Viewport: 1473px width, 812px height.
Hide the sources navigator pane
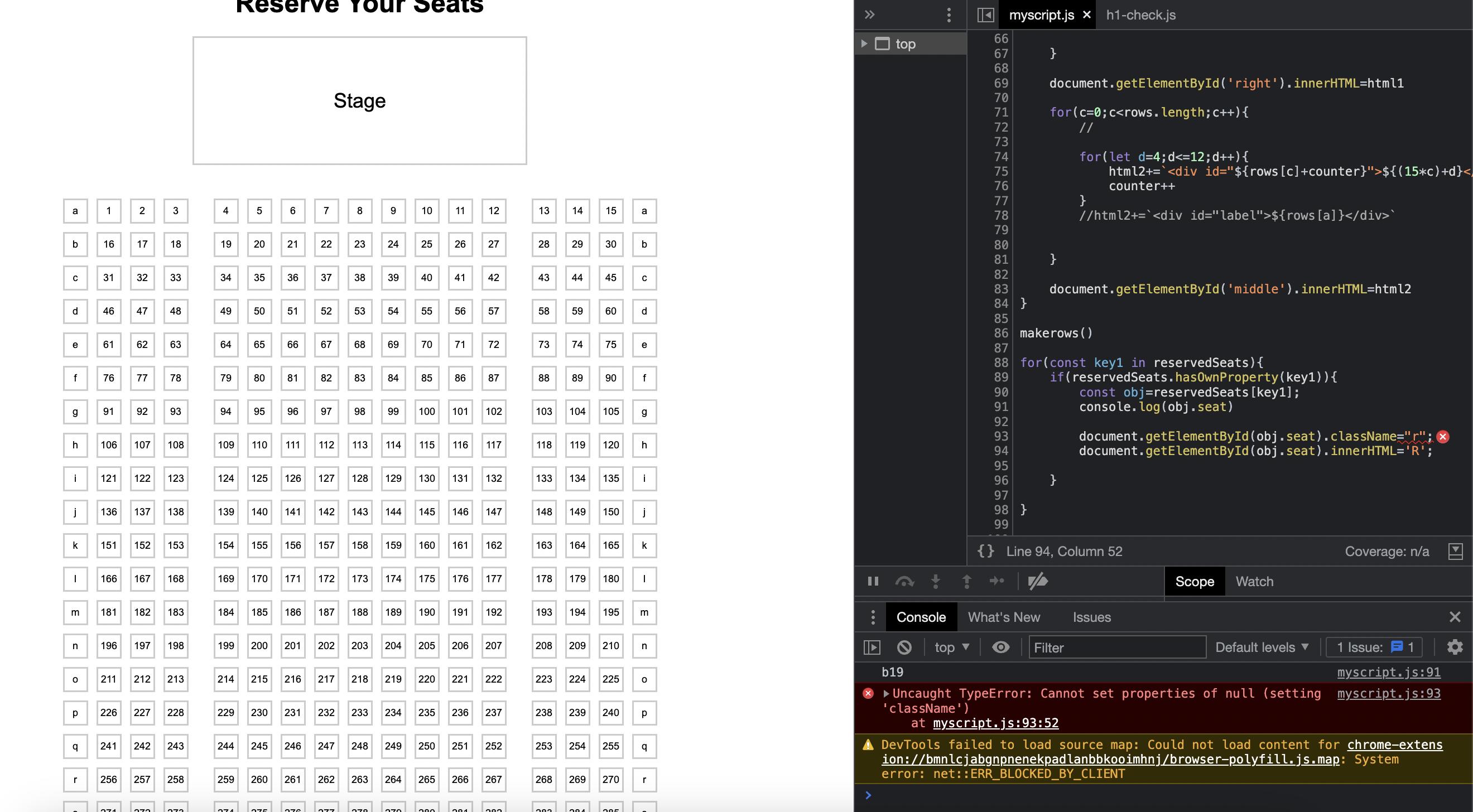985,15
